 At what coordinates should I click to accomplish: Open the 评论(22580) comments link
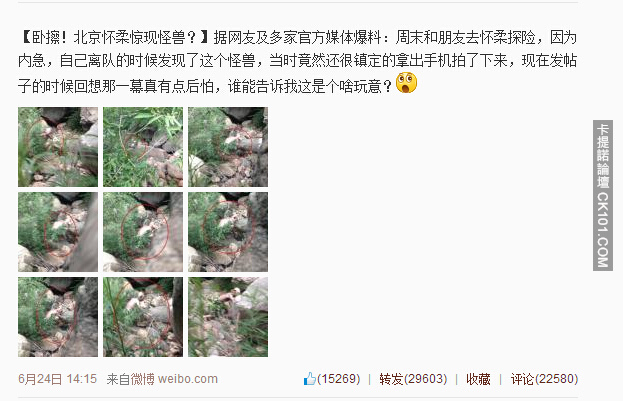544,379
